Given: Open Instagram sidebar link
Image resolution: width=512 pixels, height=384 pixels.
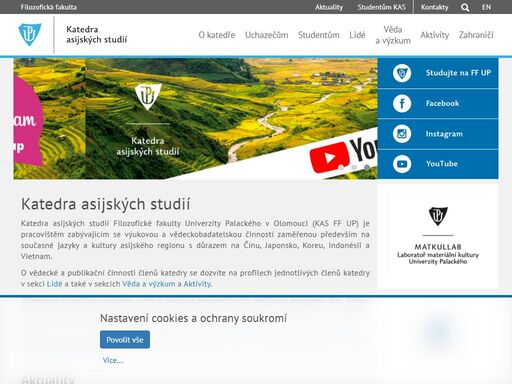Looking at the screenshot, I should 444,134.
